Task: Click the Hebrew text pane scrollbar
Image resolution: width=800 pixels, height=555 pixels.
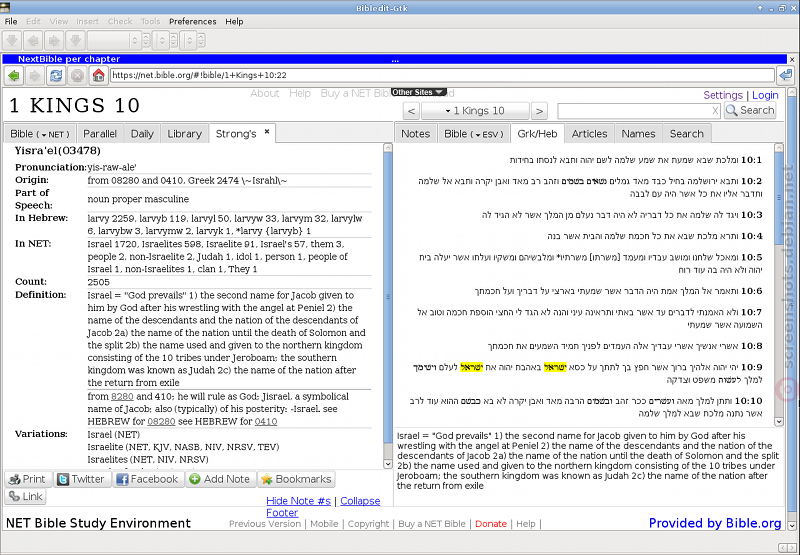Action: point(779,285)
